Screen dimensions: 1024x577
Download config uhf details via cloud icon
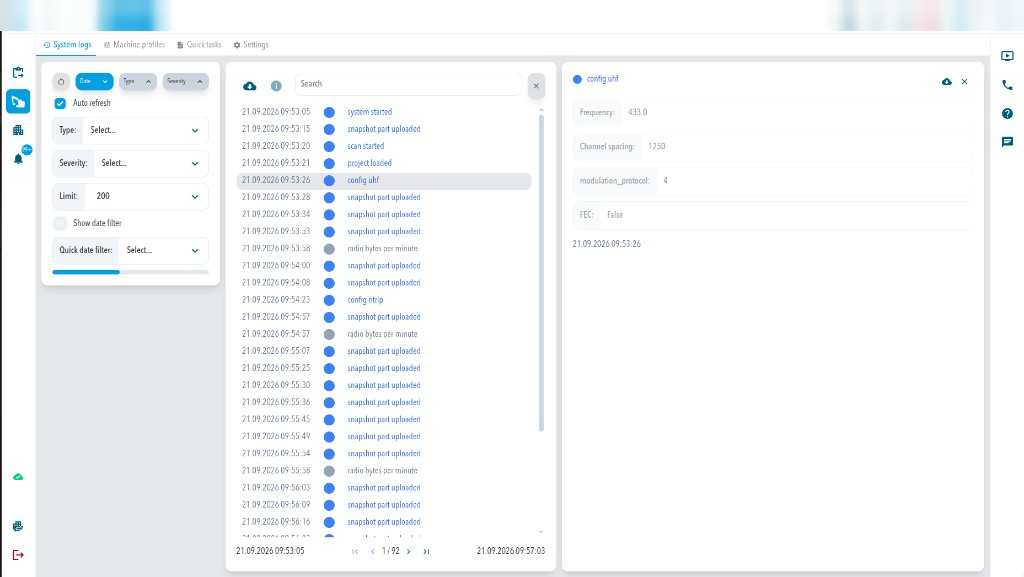(x=946, y=82)
